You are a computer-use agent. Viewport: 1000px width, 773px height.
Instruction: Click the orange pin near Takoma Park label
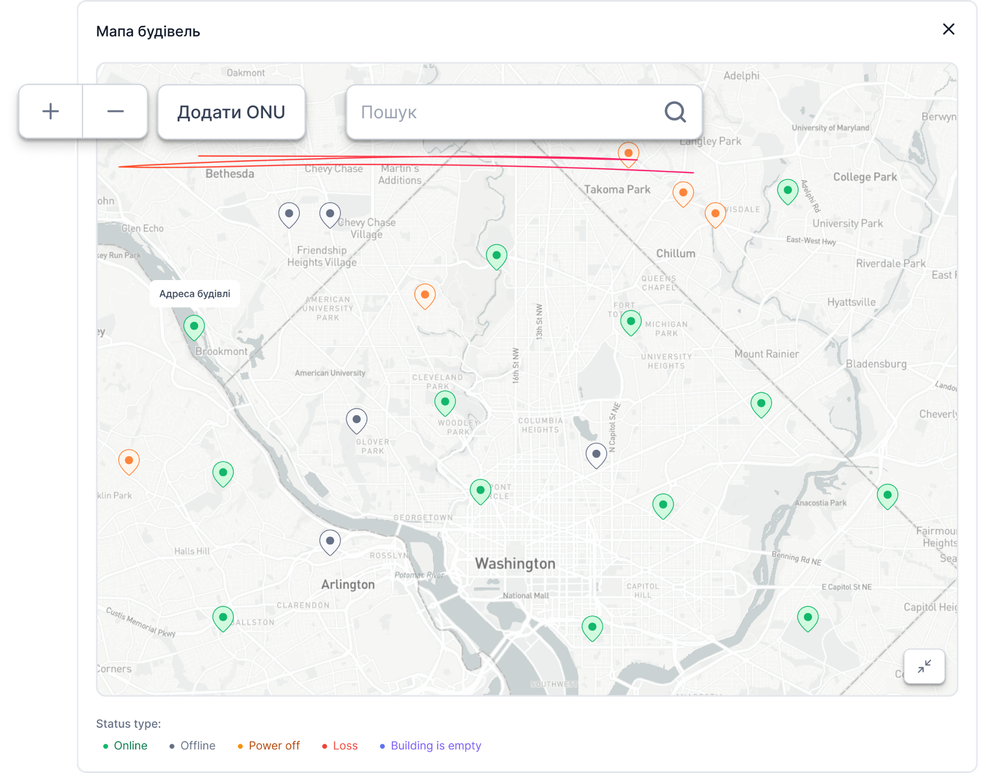683,192
